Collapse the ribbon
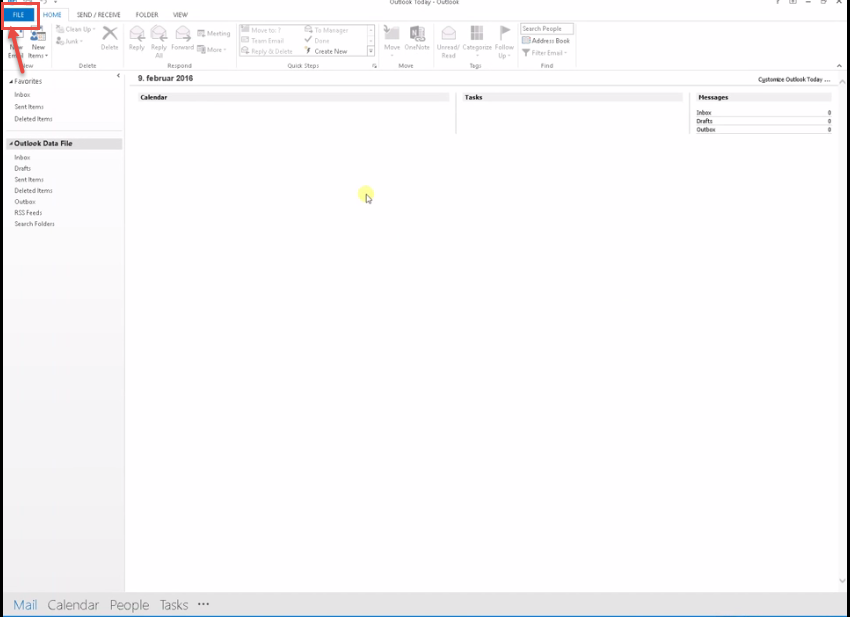850x617 pixels. [x=839, y=66]
